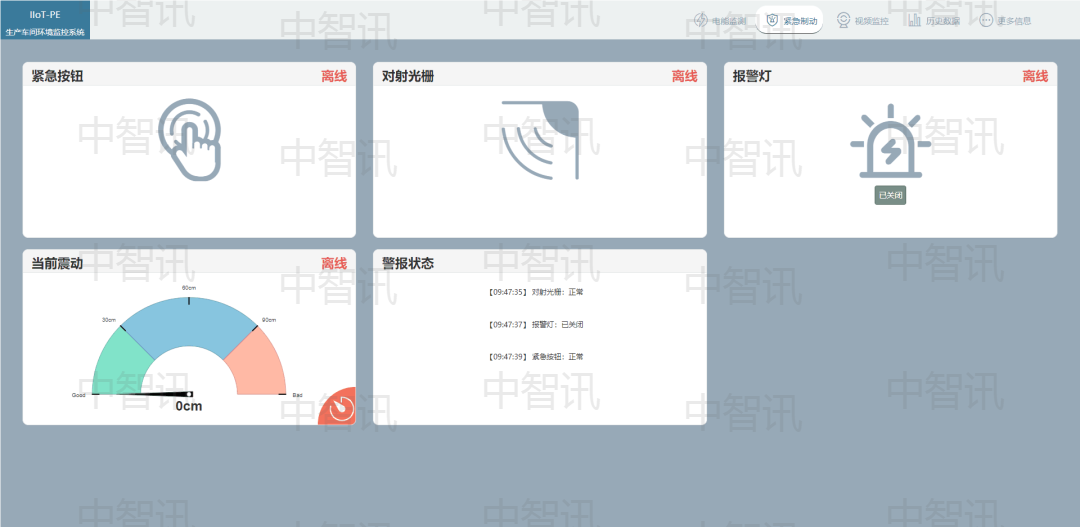Select the 09:47:37 报警灯 log entry

(535, 324)
